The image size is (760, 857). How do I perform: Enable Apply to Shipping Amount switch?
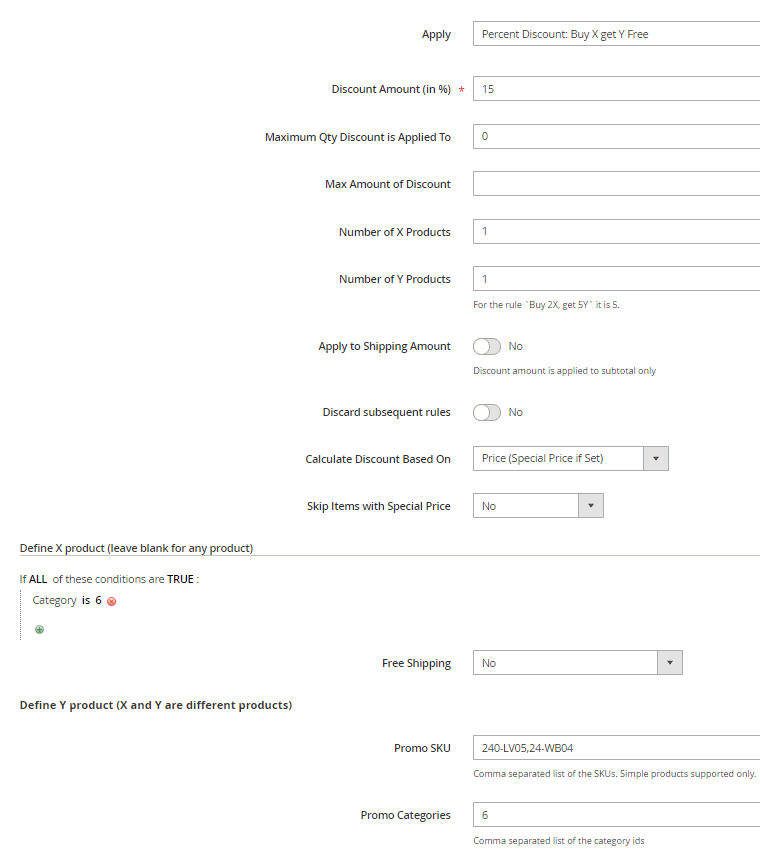tap(487, 346)
